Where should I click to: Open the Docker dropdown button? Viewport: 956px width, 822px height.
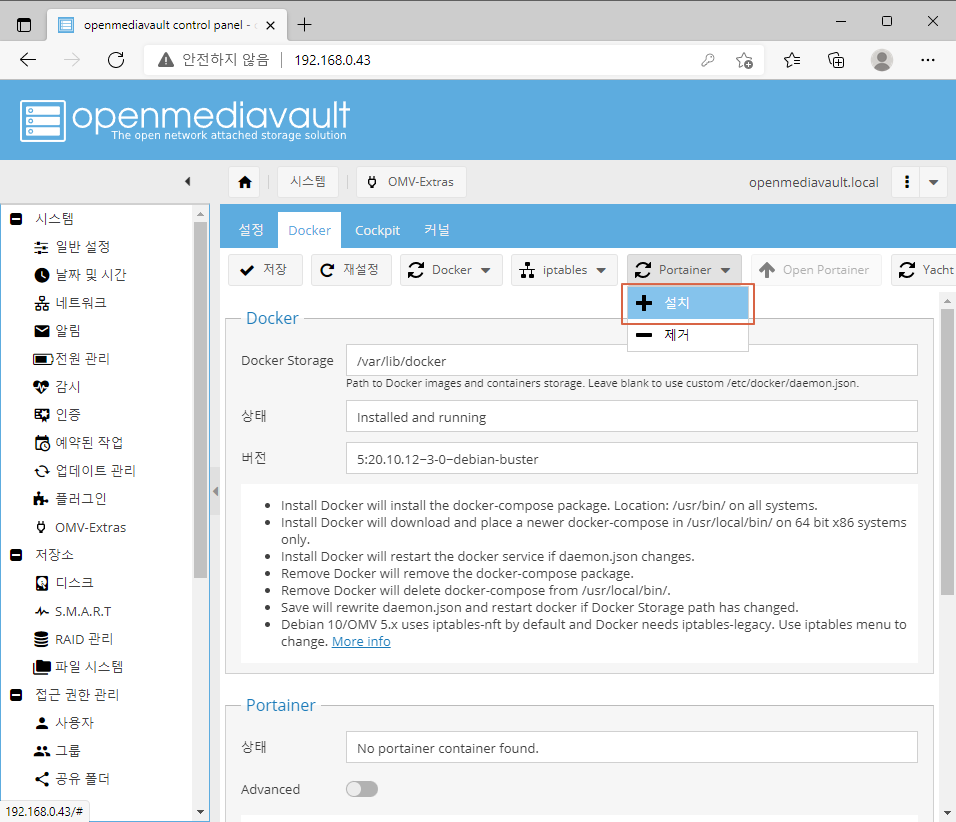pos(451,270)
